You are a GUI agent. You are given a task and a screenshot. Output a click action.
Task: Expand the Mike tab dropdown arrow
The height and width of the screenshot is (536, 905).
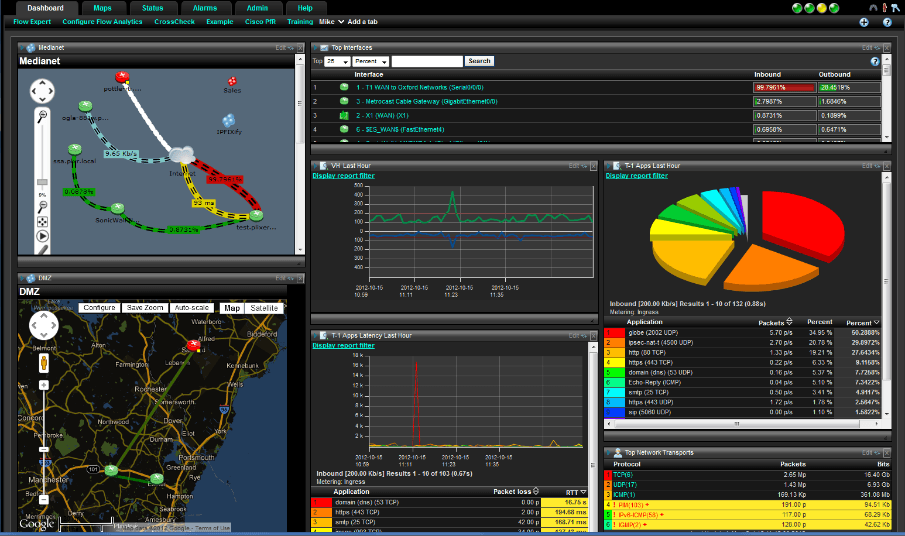[x=341, y=21]
